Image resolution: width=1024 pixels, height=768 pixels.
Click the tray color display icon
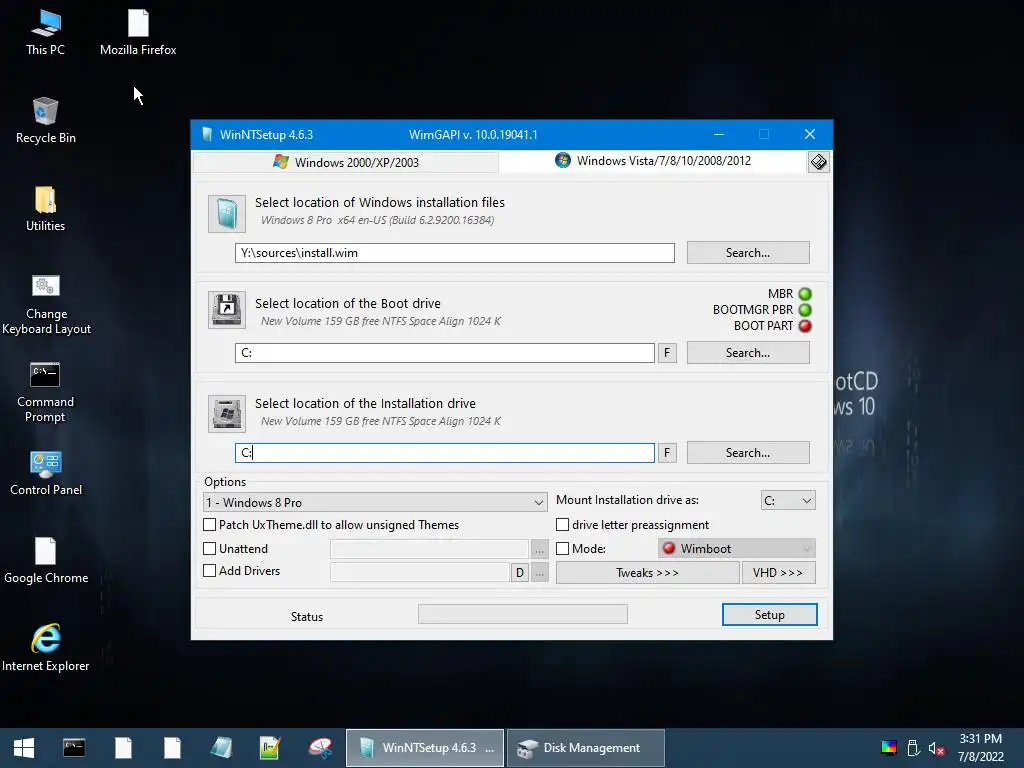pyautogui.click(x=889, y=748)
